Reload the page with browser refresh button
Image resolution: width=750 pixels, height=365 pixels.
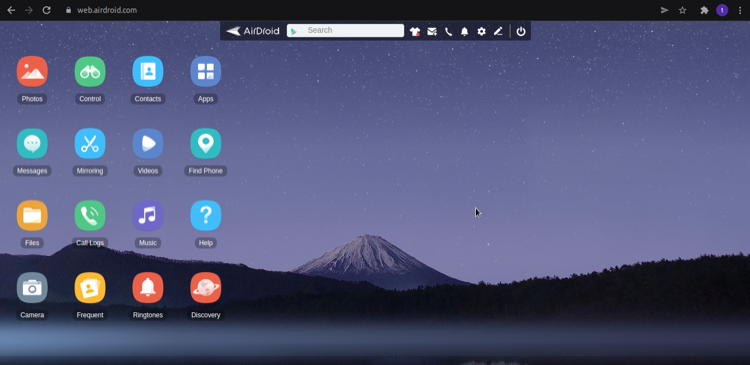tap(46, 10)
